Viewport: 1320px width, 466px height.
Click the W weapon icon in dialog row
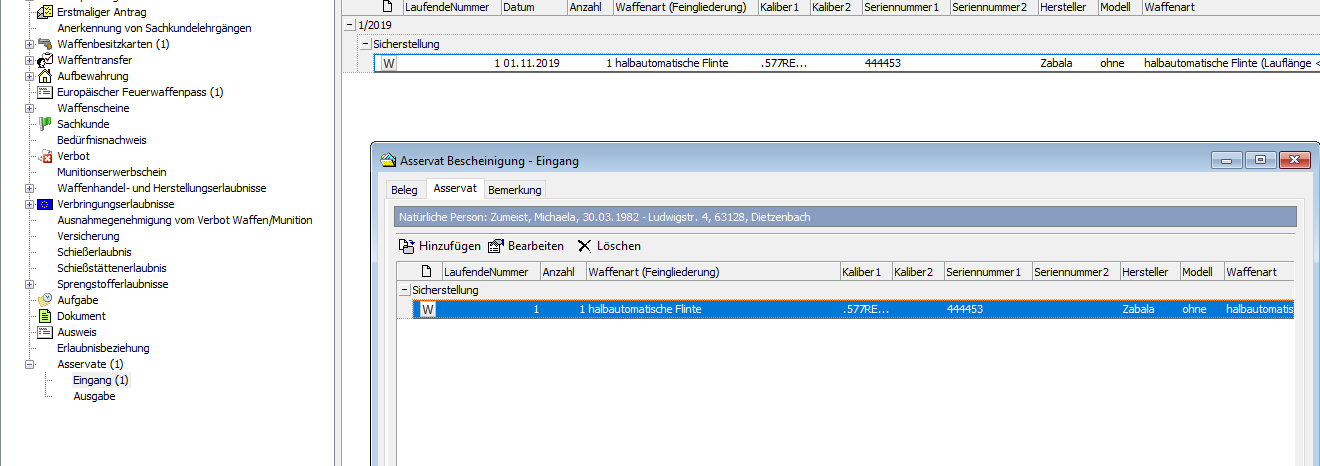click(428, 310)
